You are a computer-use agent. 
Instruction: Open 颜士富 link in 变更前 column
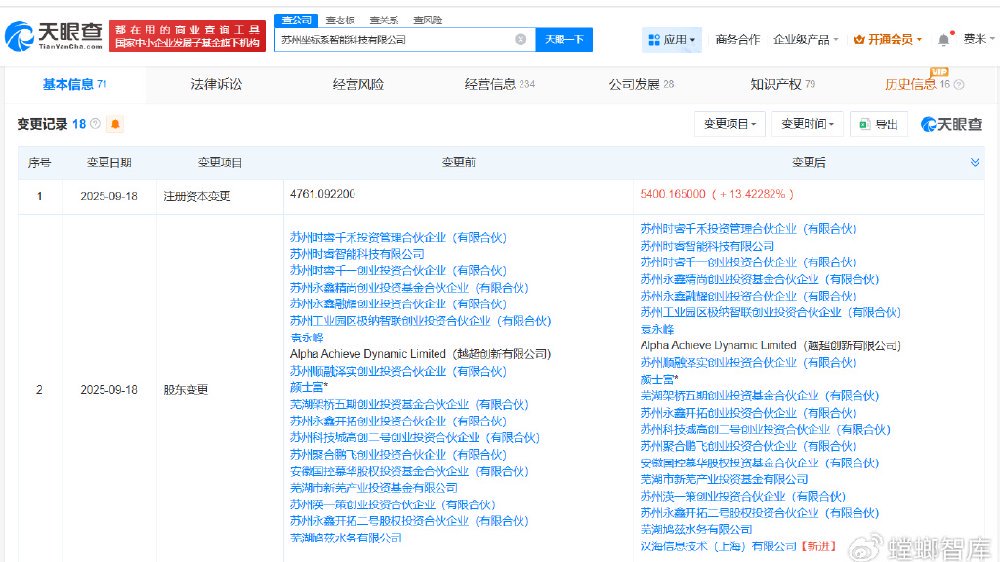coord(307,387)
